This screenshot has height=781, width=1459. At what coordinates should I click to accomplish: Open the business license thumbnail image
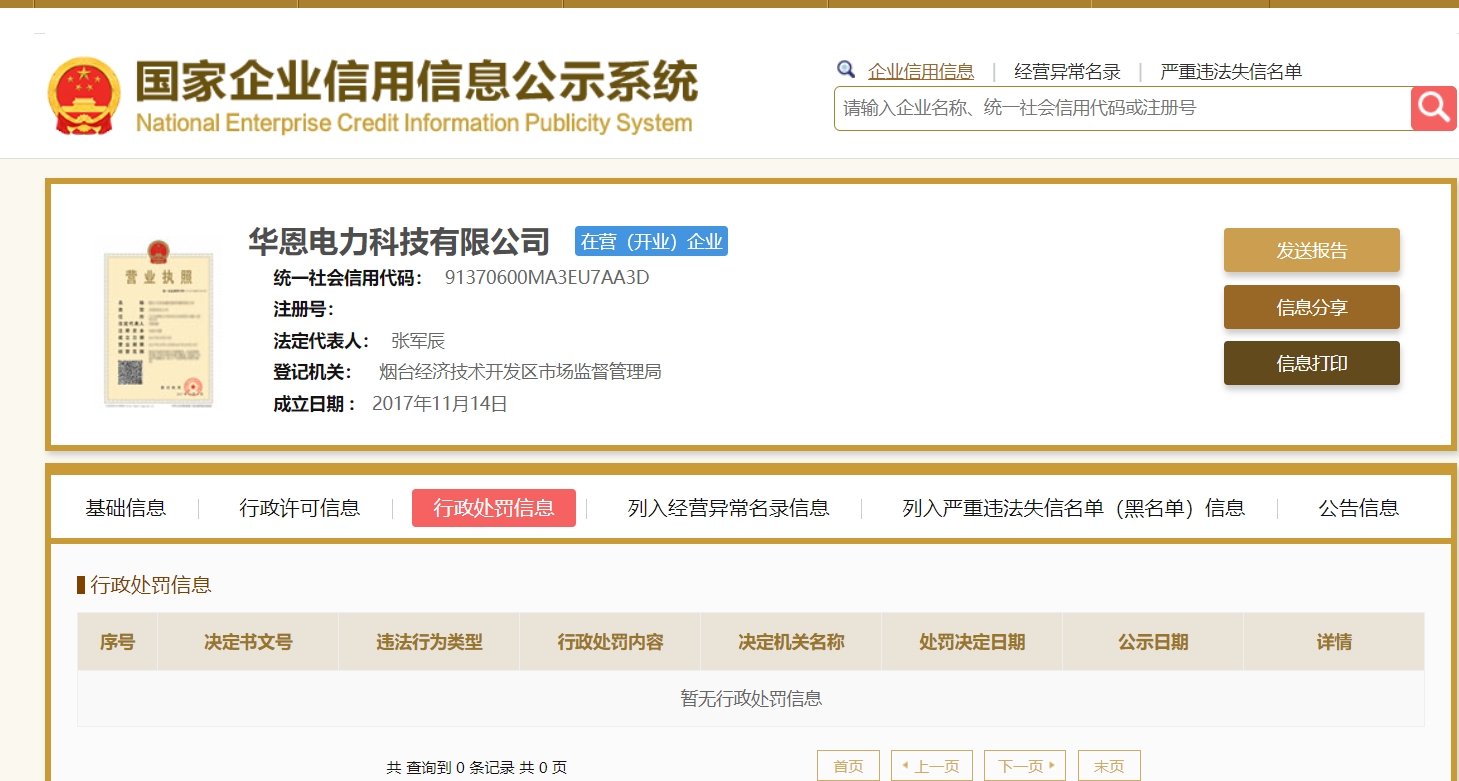pos(159,322)
